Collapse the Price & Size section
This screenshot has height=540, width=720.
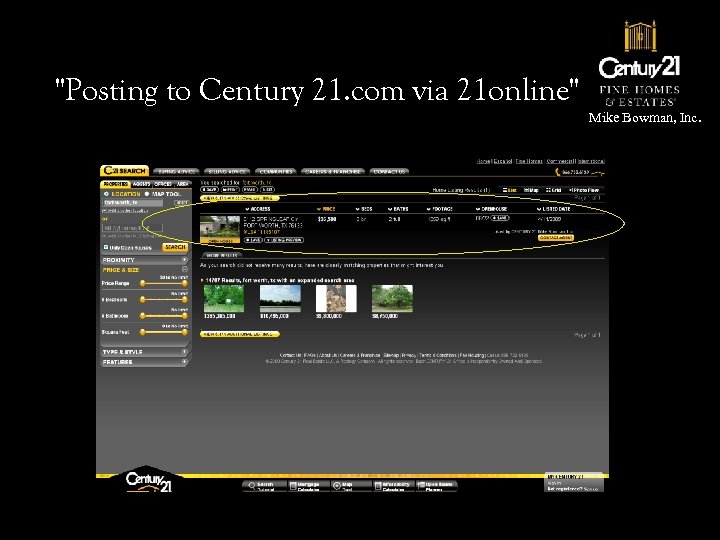tap(185, 270)
